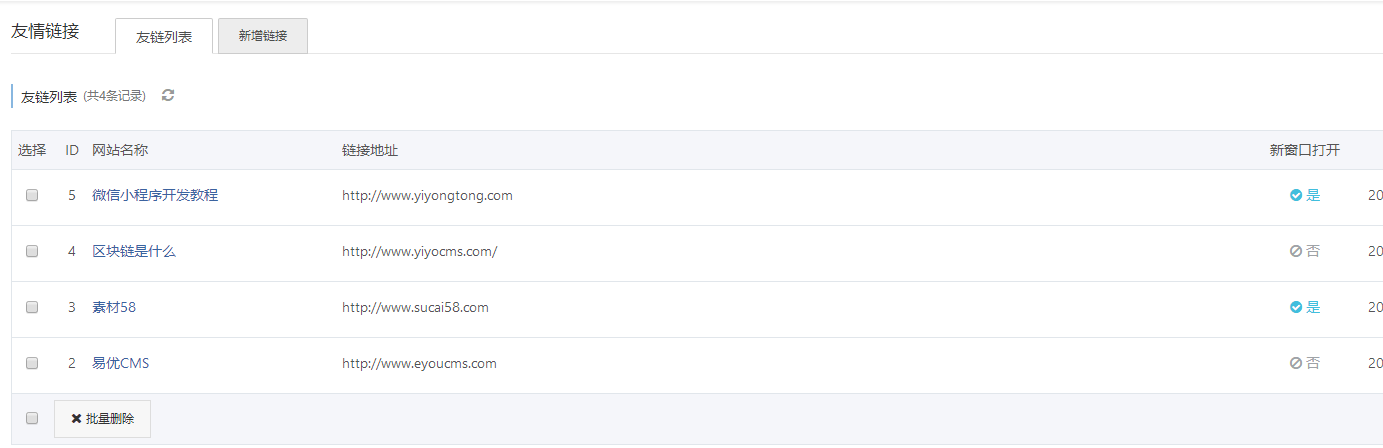Click the blue check icon for 素材58
The height and width of the screenshot is (448, 1383).
(x=1296, y=308)
